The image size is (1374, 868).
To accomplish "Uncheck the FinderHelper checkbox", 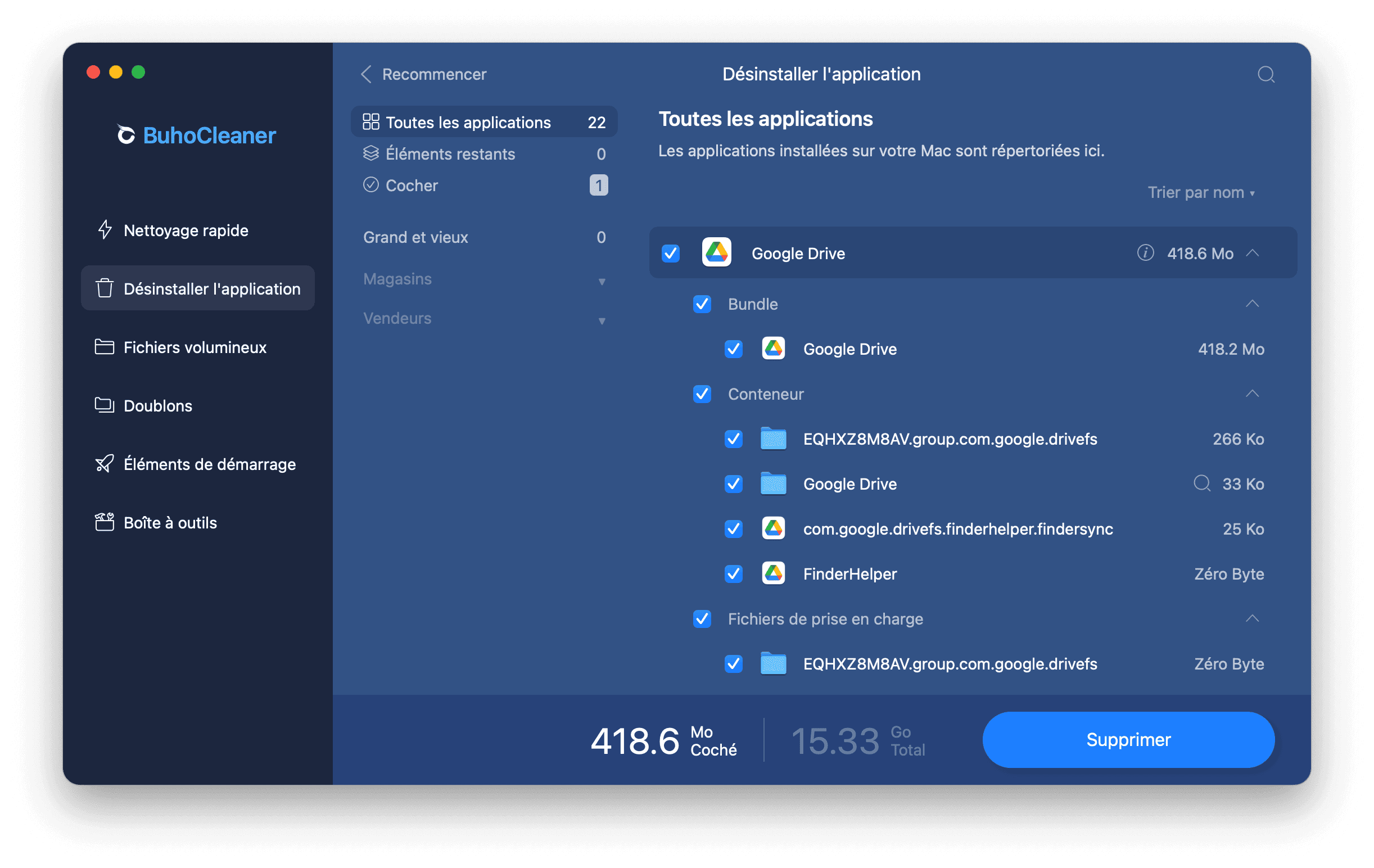I will [734, 573].
